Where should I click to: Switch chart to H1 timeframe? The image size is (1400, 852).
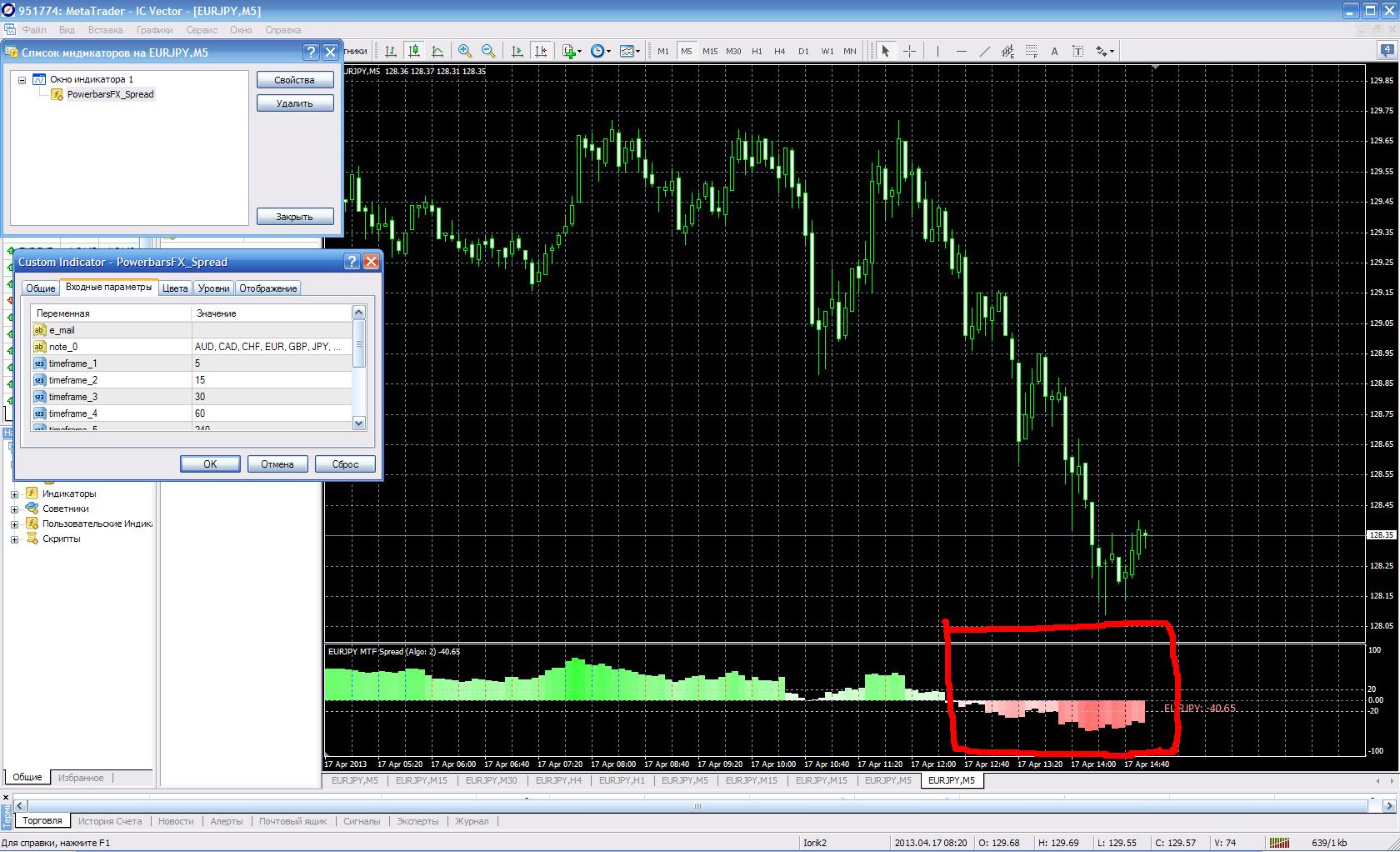tap(757, 51)
